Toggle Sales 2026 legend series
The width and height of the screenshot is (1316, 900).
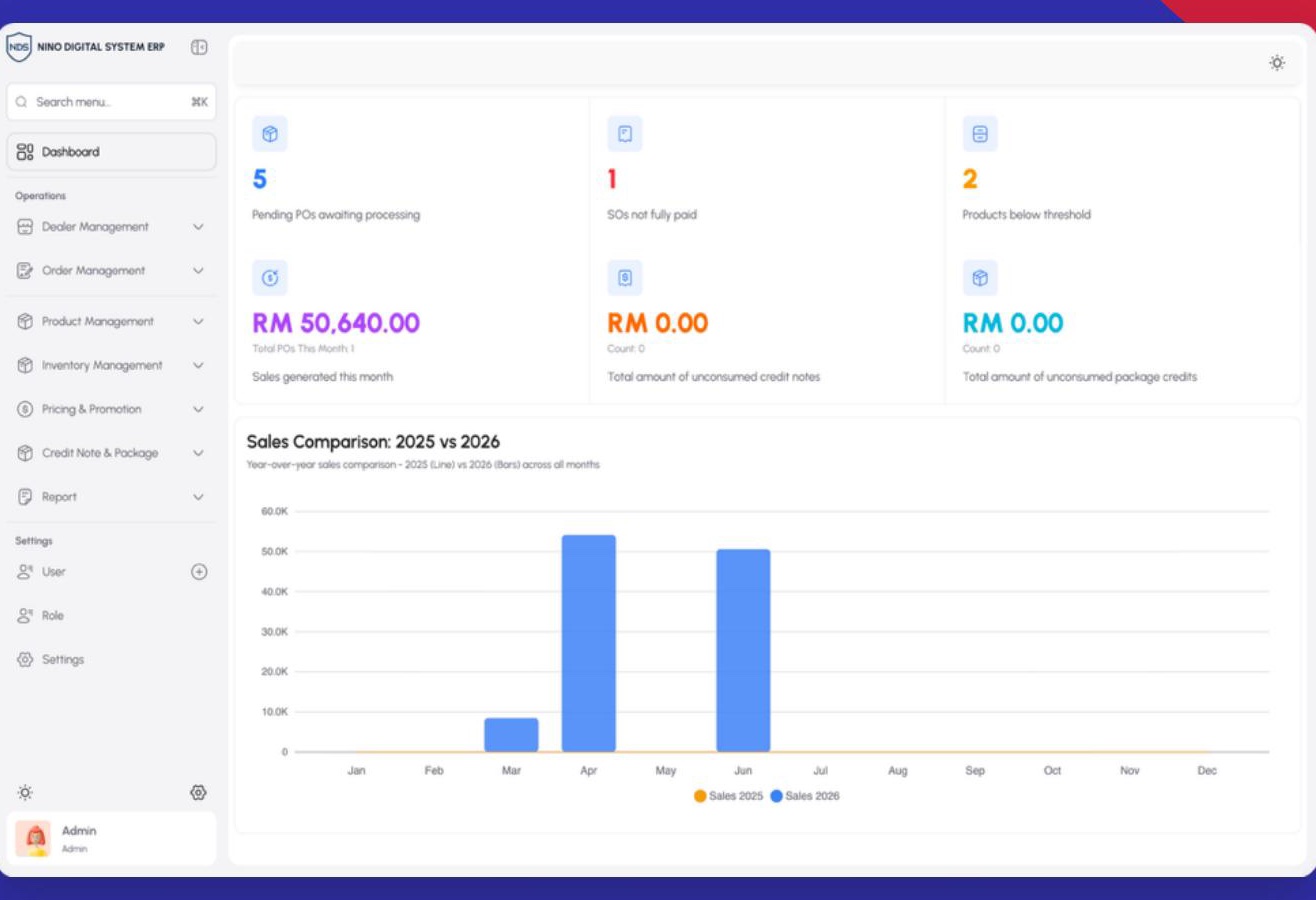pos(805,796)
